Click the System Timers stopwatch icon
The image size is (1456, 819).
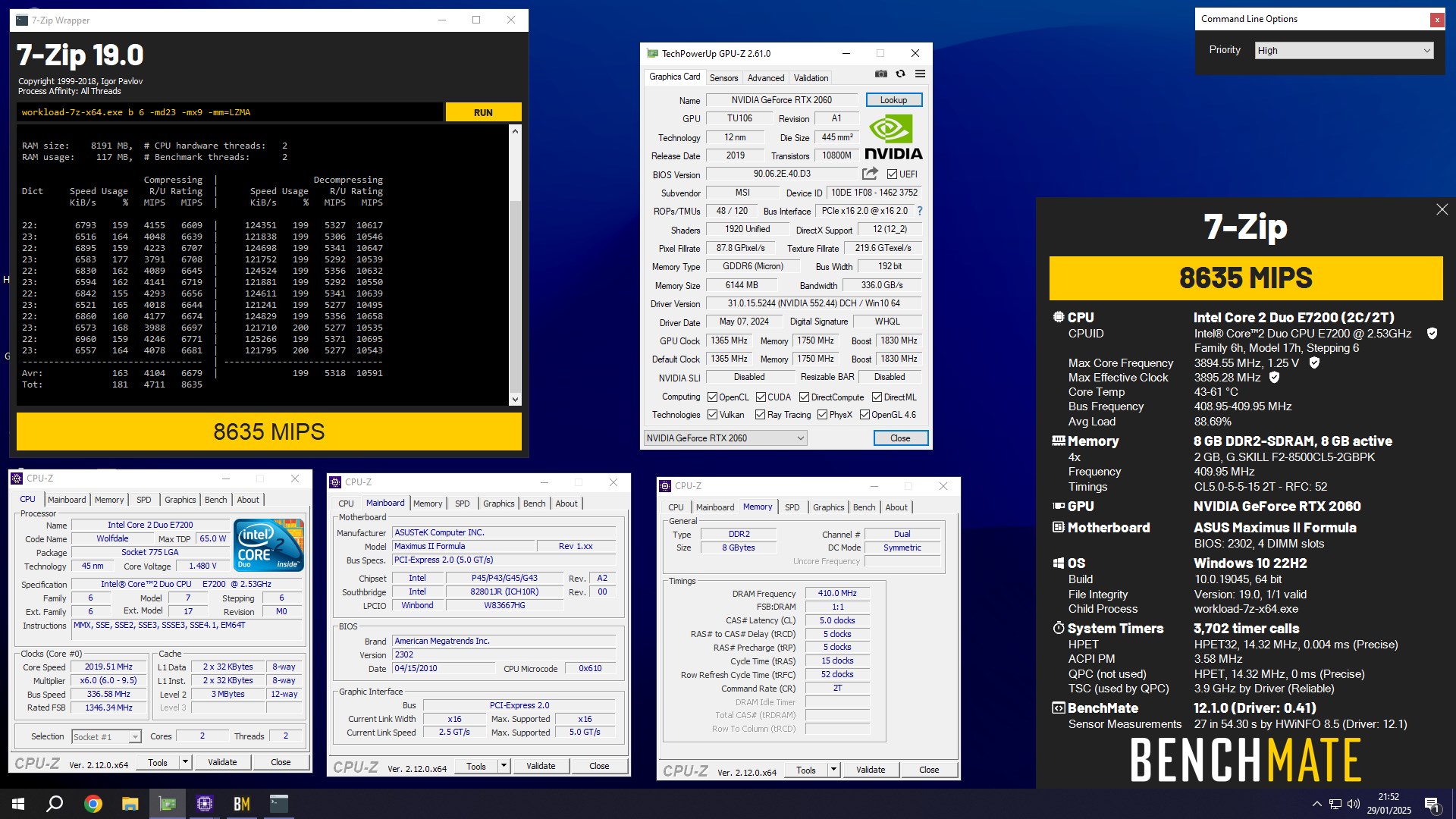pos(1059,628)
